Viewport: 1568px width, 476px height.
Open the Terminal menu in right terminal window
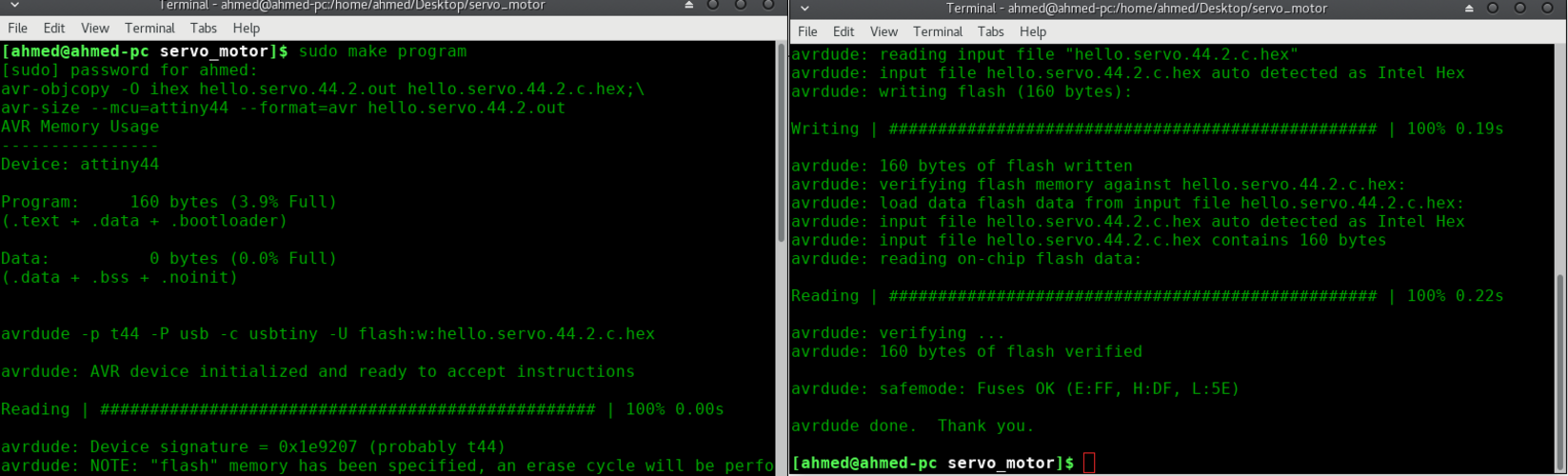pos(939,31)
